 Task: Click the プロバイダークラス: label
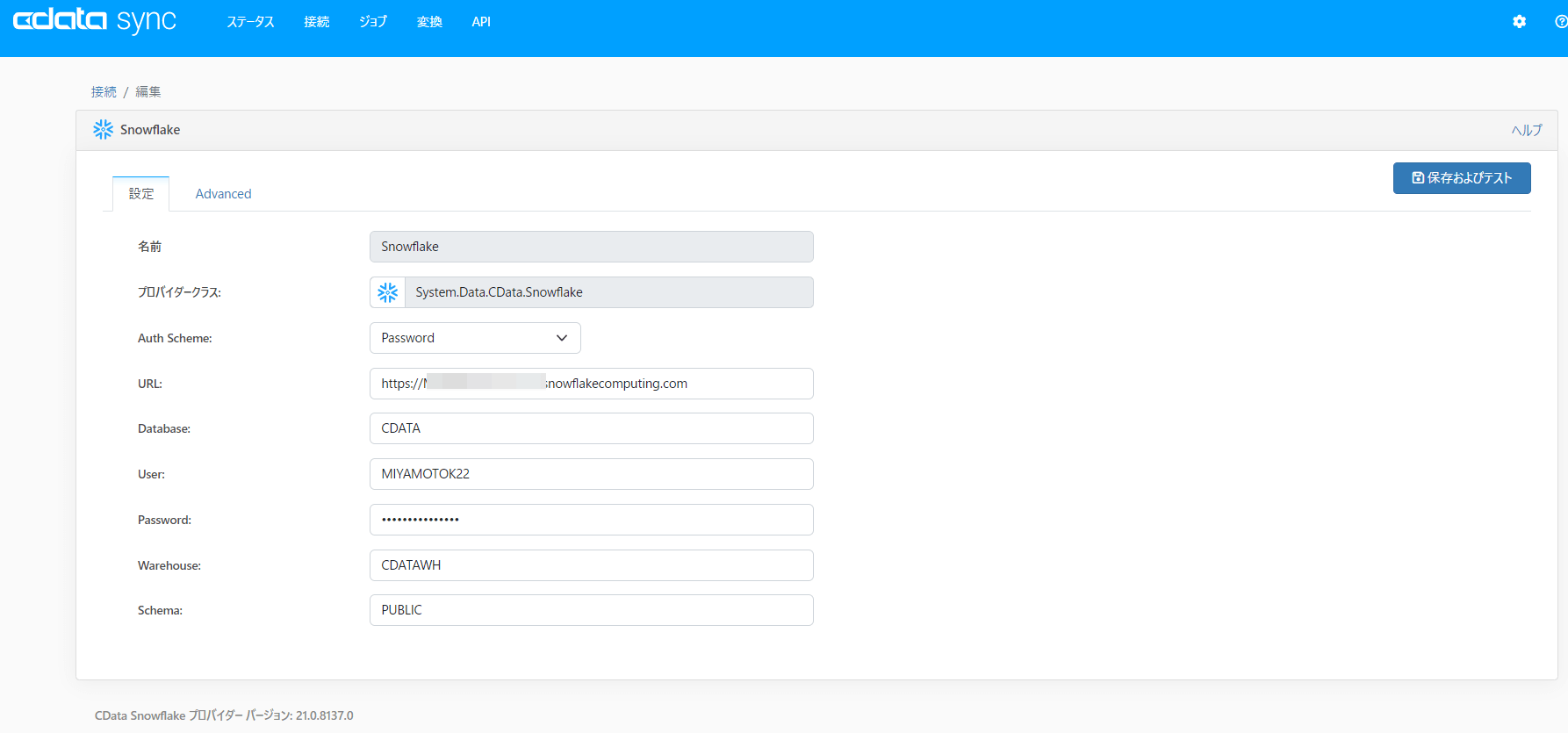point(179,292)
